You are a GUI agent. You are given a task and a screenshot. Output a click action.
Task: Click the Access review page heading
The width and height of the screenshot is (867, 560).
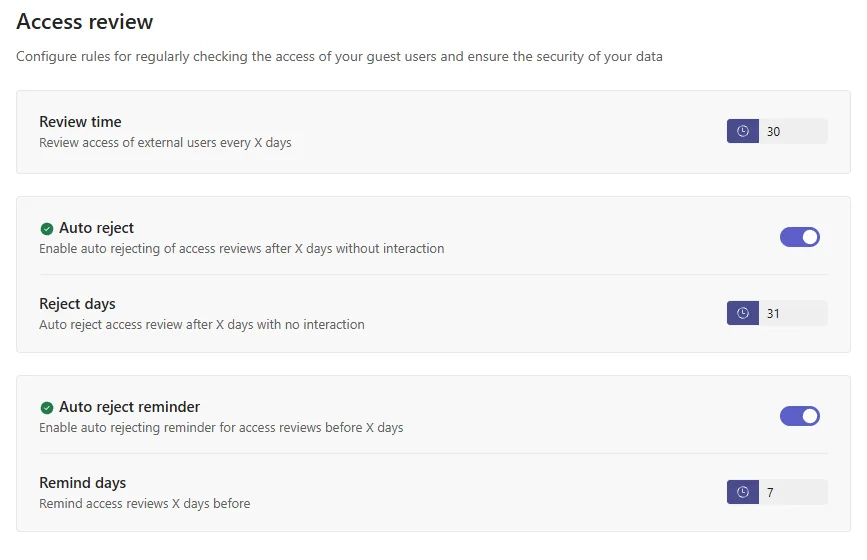click(x=85, y=22)
